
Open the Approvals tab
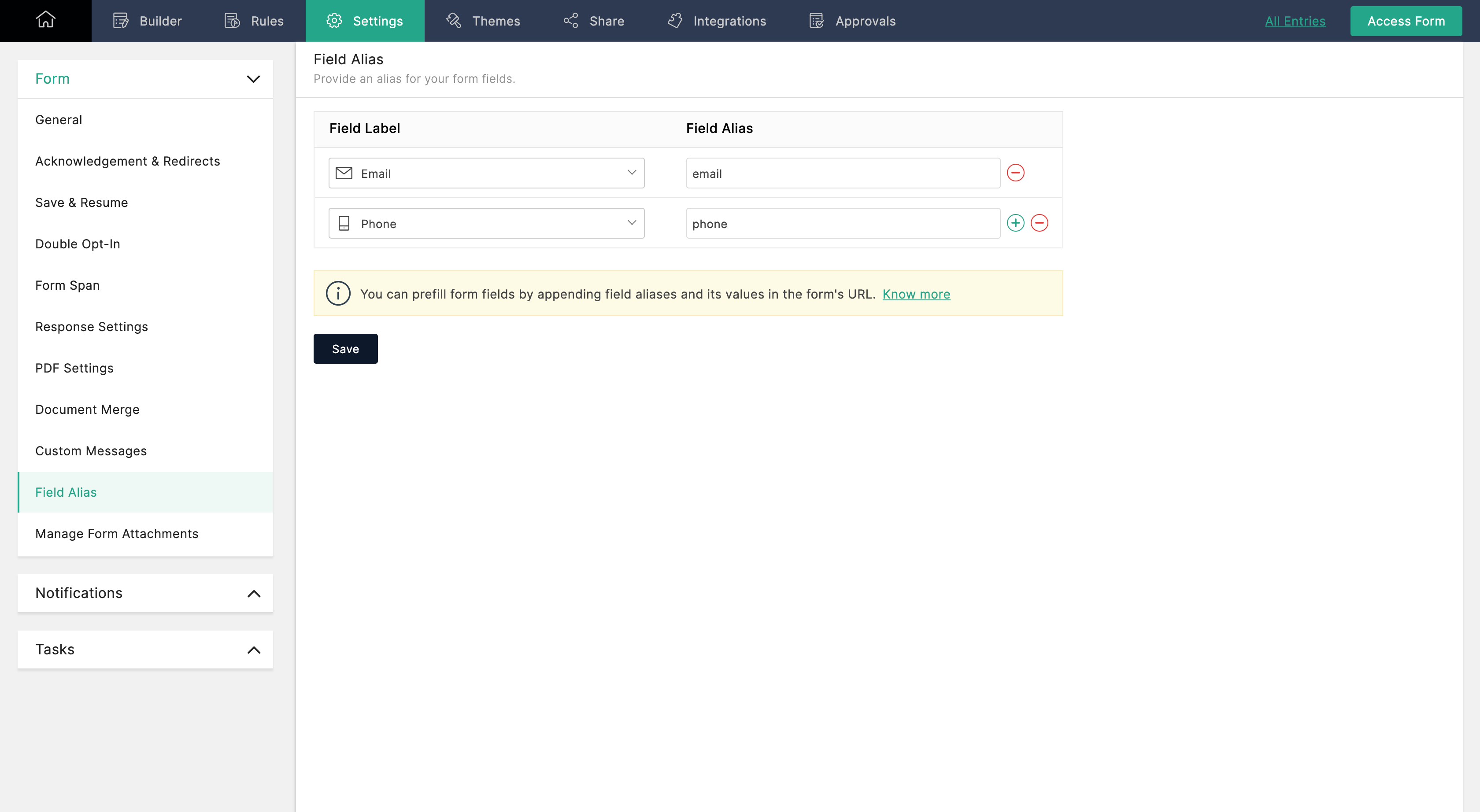pyautogui.click(x=852, y=21)
